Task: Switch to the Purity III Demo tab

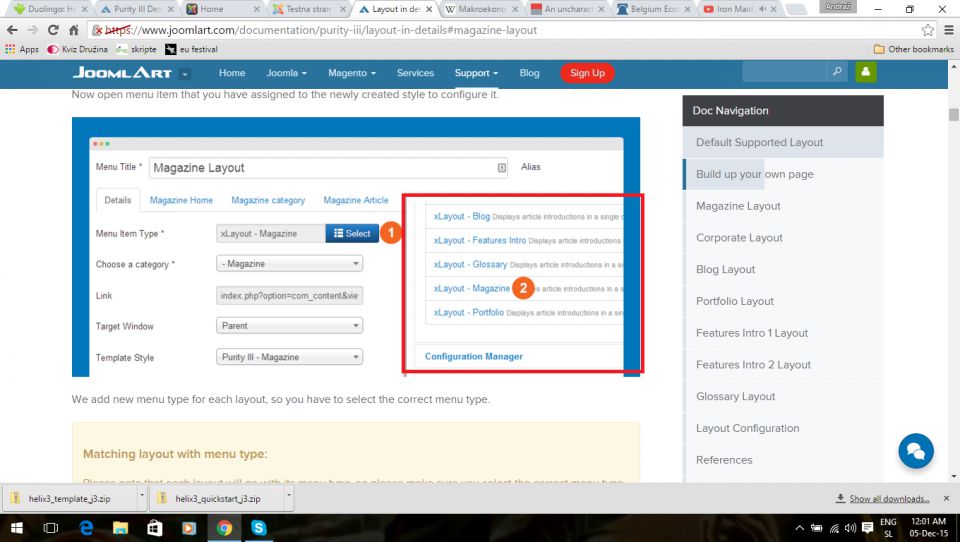Action: (136, 9)
